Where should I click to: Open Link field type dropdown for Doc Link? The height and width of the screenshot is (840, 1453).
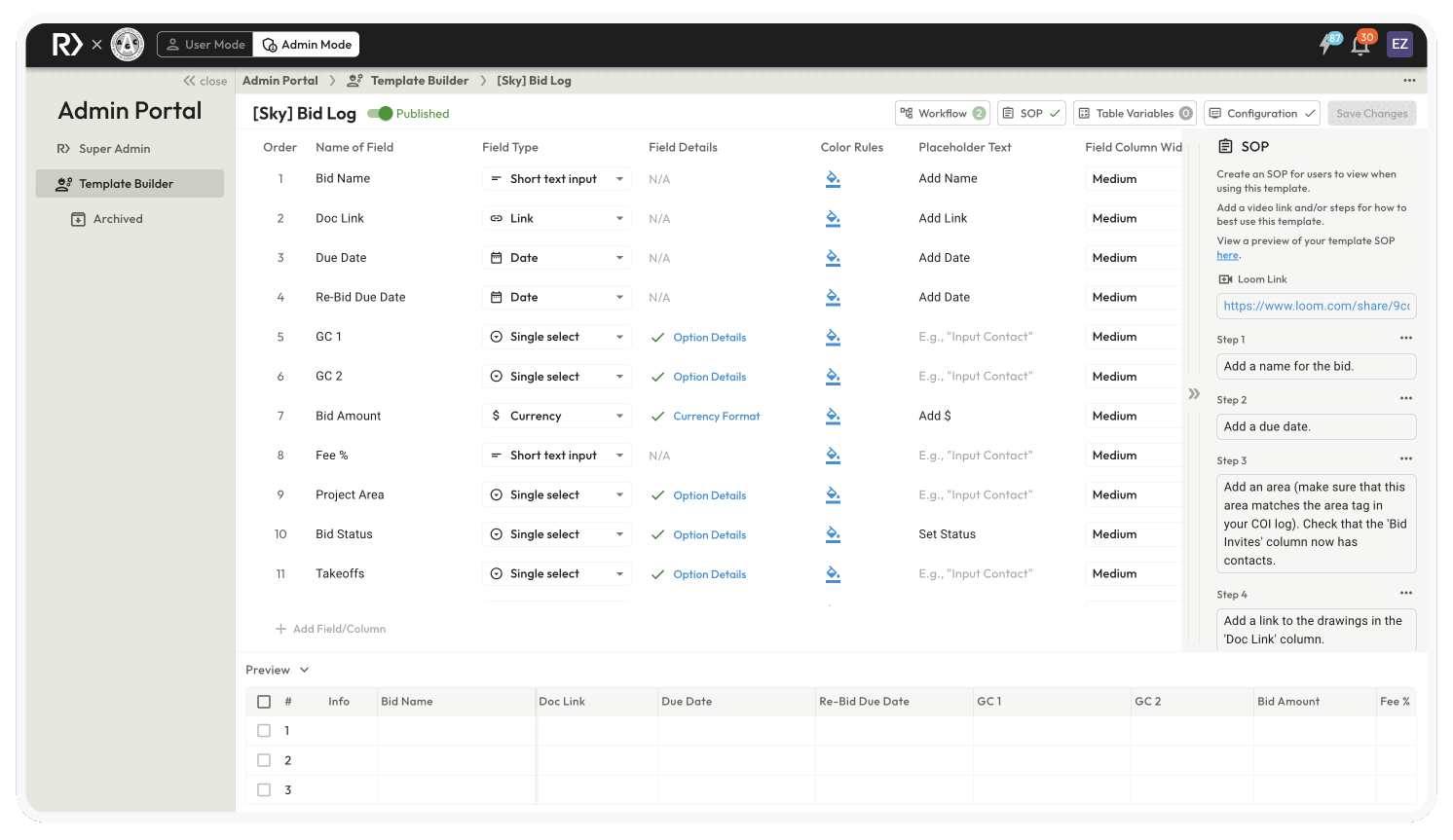[557, 218]
